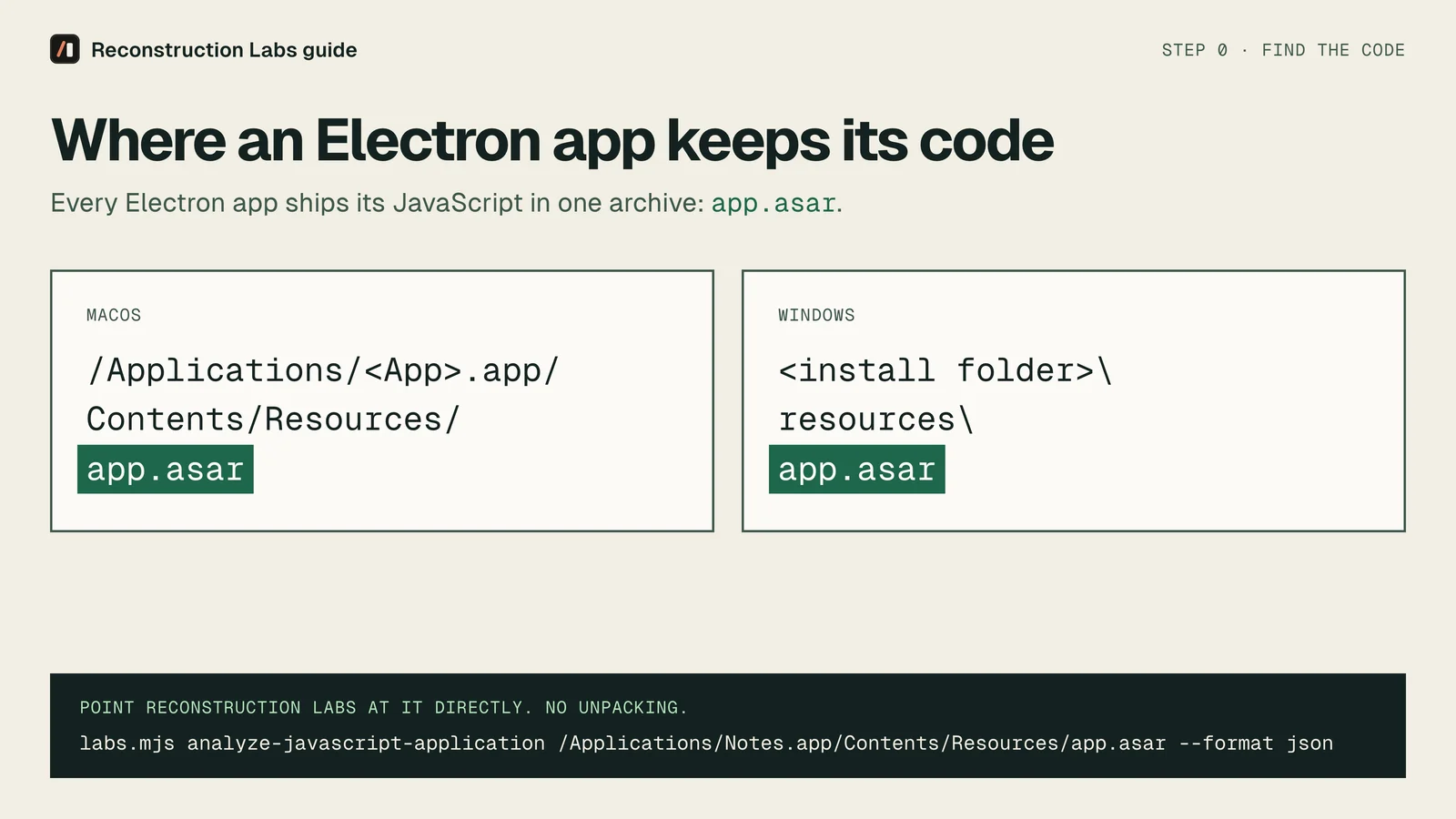Screen dimensions: 1456x819
Task: Click the 'STEP 0 · FIND THE CODE' label
Action: 1283,50
